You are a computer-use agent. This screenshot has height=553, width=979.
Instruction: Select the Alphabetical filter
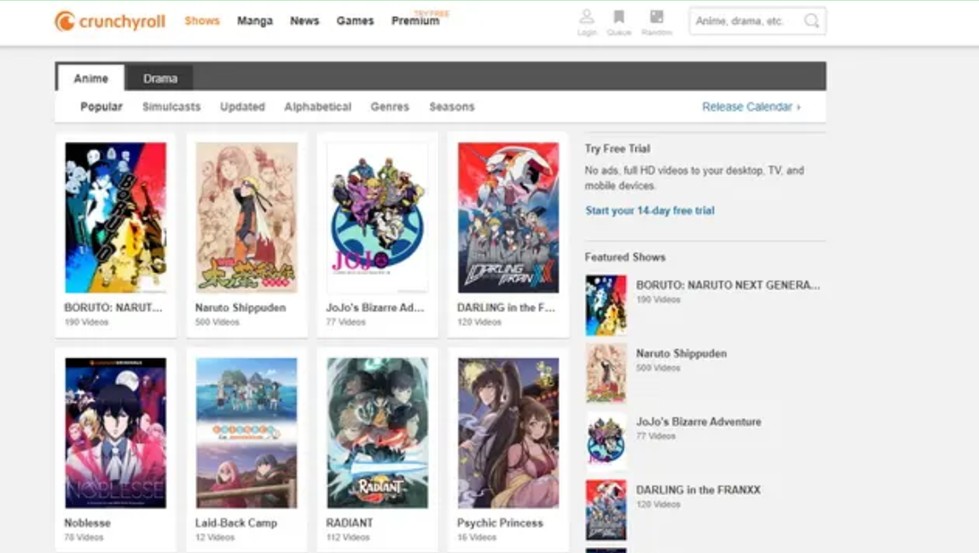[317, 107]
